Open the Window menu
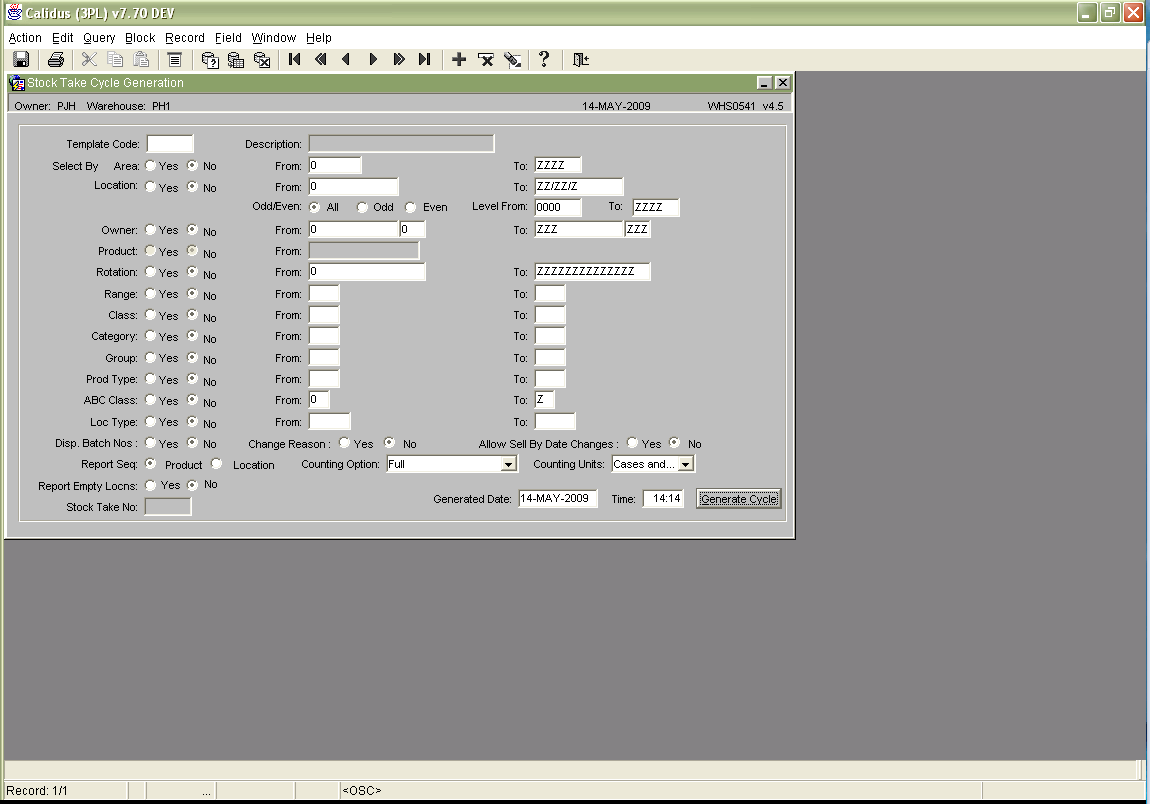This screenshot has width=1150, height=804. (274, 37)
